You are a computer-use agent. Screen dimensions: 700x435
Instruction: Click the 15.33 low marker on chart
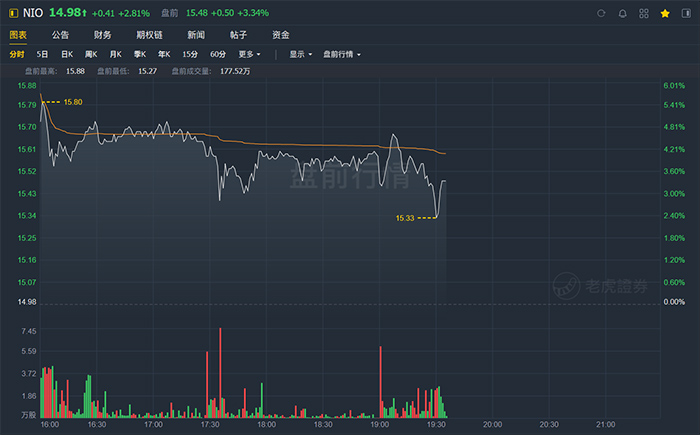(405, 218)
